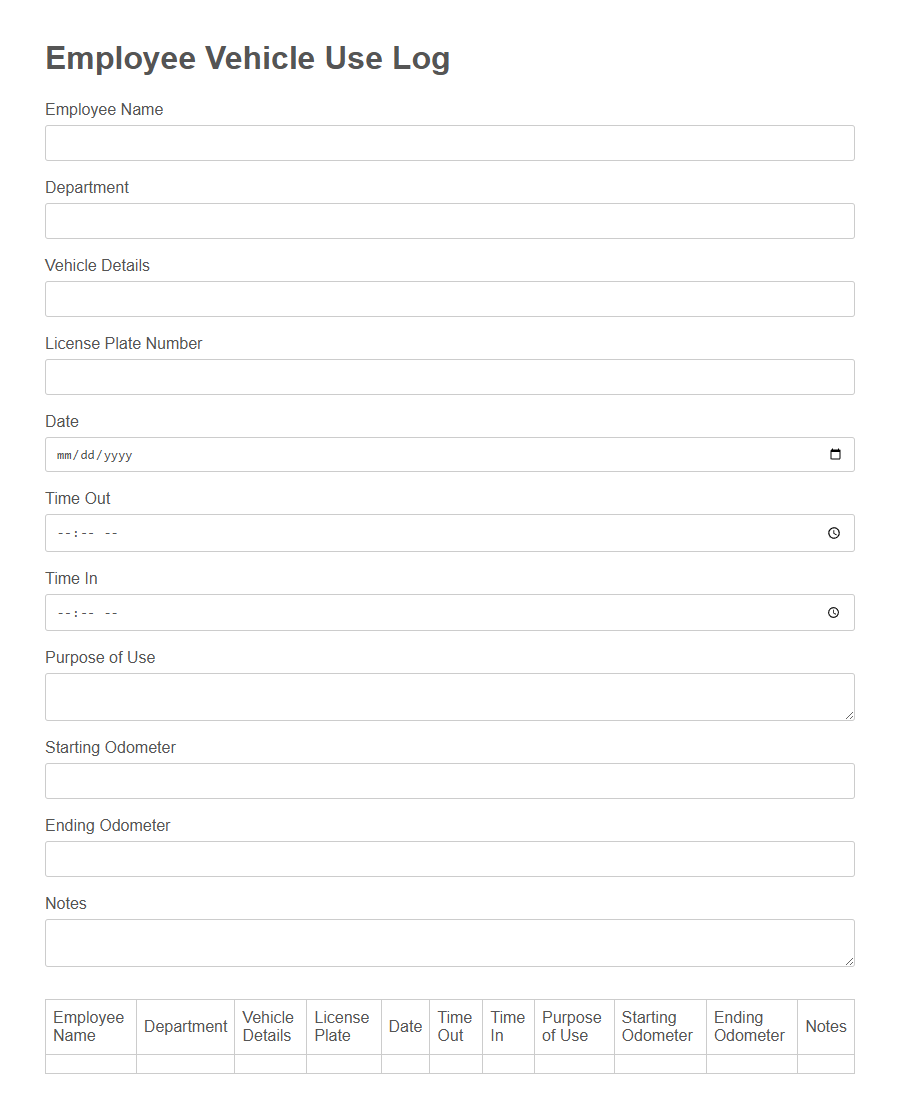Viewport: 900px width, 1114px height.
Task: Click the Purpose of Use column header in the table
Action: click(572, 1026)
